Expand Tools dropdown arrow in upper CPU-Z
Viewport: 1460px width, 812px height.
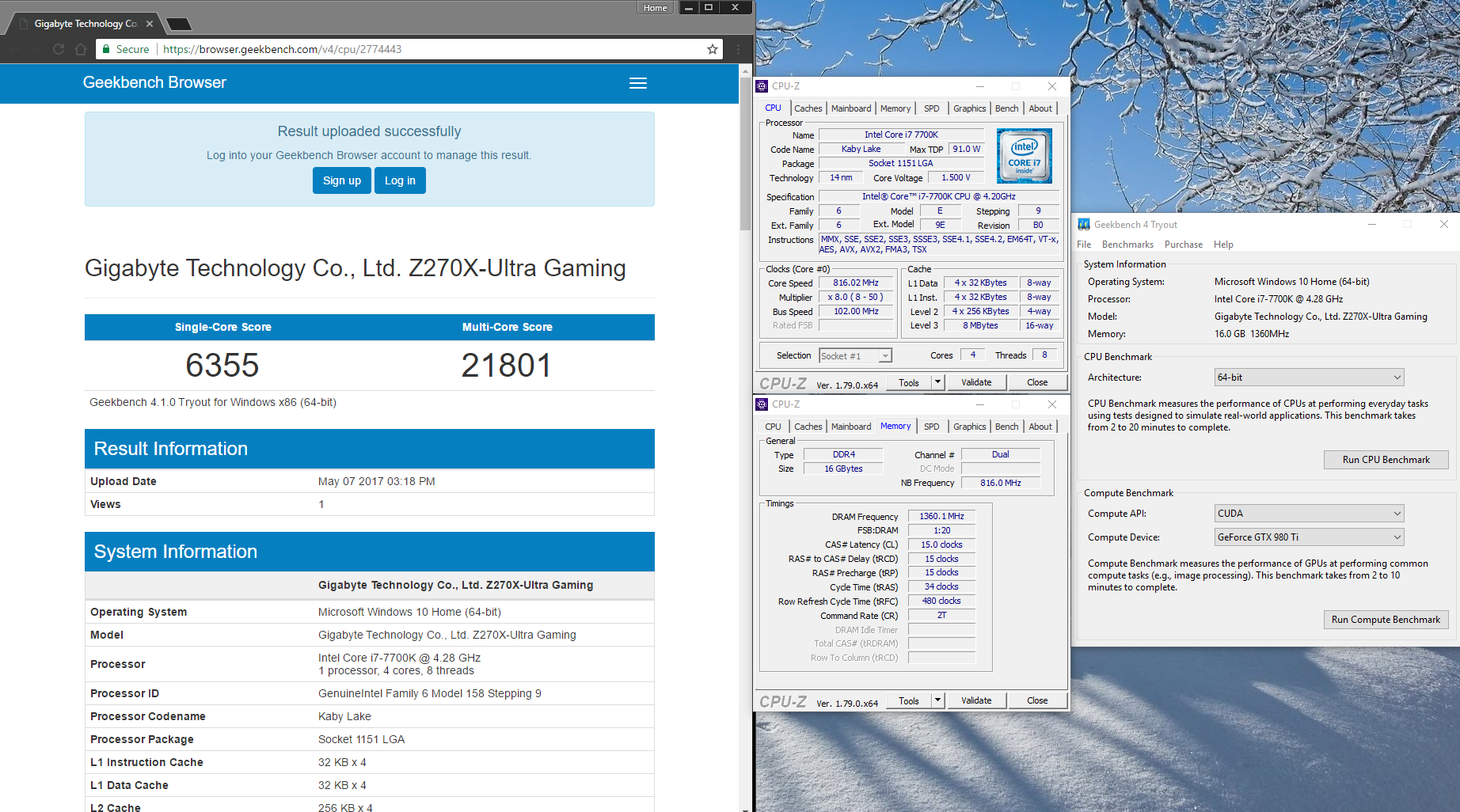(x=937, y=382)
